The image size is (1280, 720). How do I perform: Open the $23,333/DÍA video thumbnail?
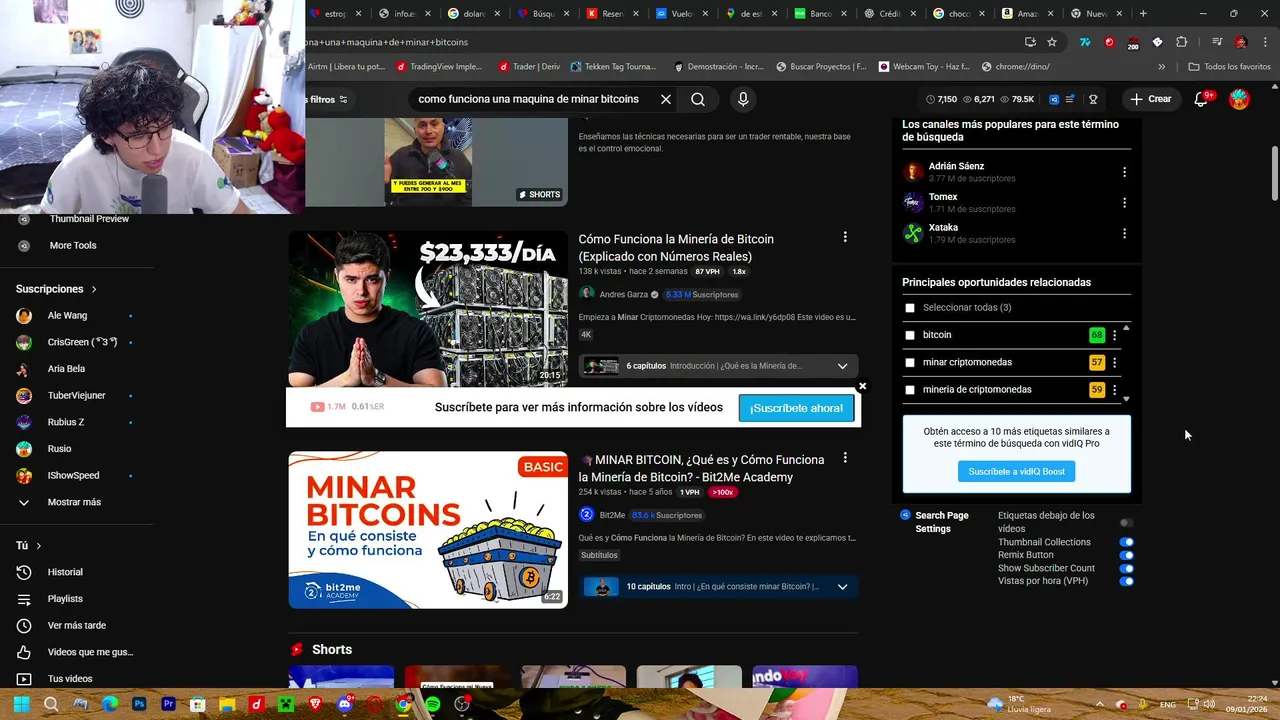click(x=428, y=310)
